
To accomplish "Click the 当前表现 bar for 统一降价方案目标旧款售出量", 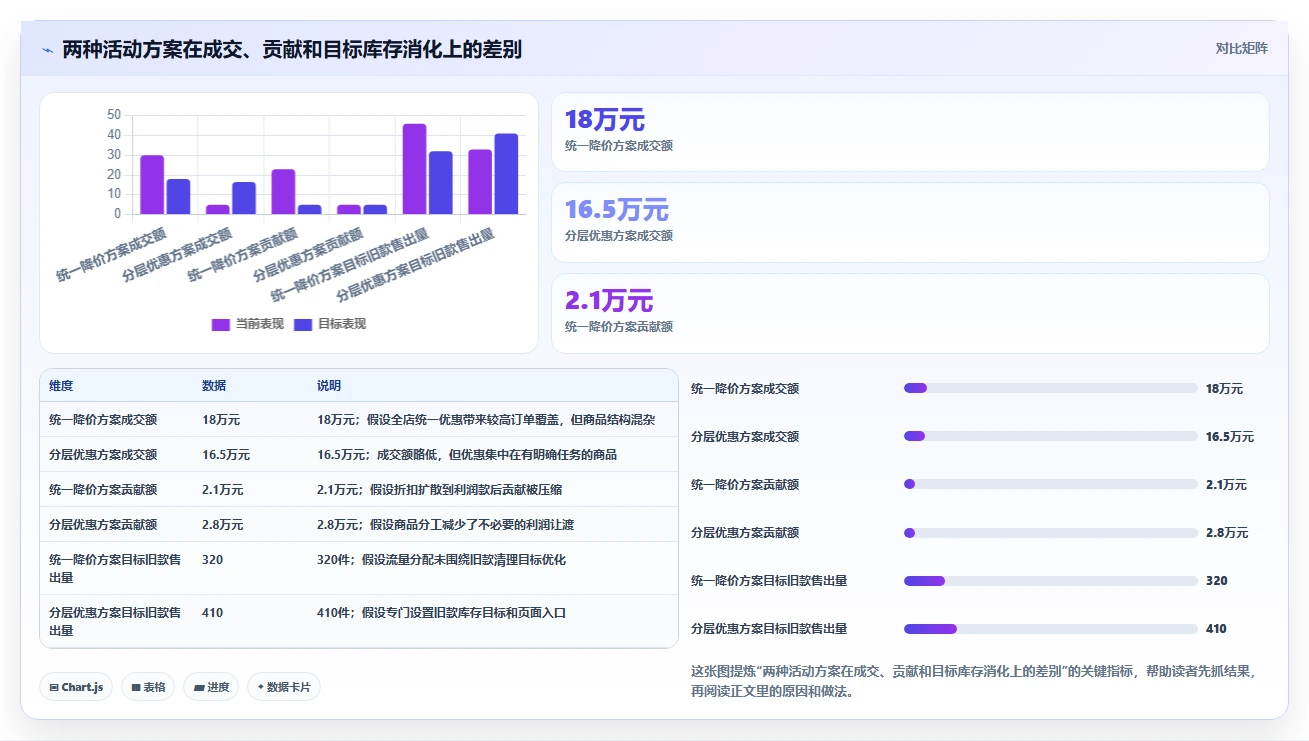I will 414,169.
